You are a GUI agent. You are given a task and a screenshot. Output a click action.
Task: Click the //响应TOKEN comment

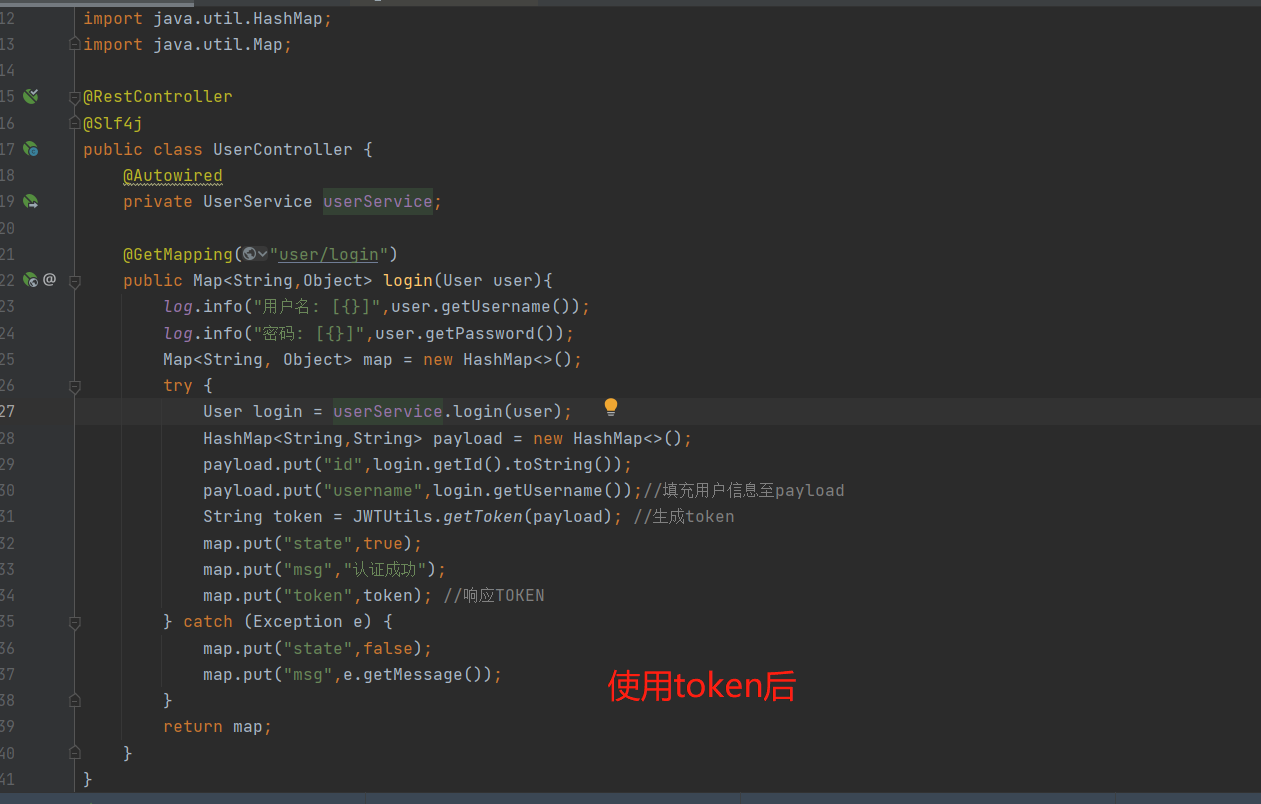point(494,595)
